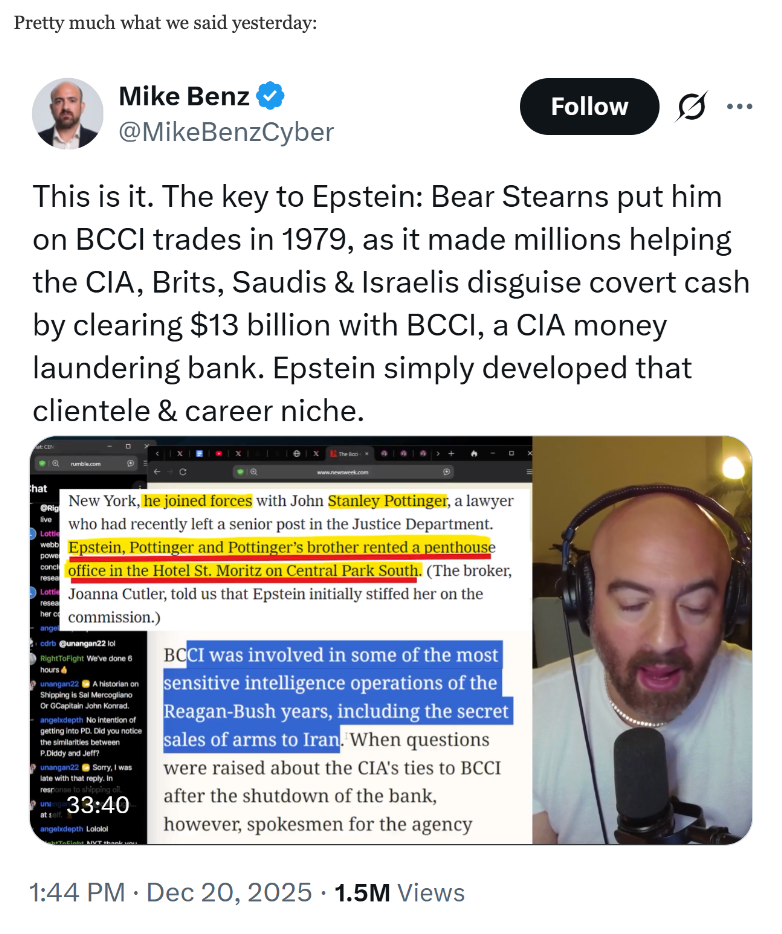The width and height of the screenshot is (782, 934).
Task: Click the browser back arrow in video
Action: (x=157, y=472)
